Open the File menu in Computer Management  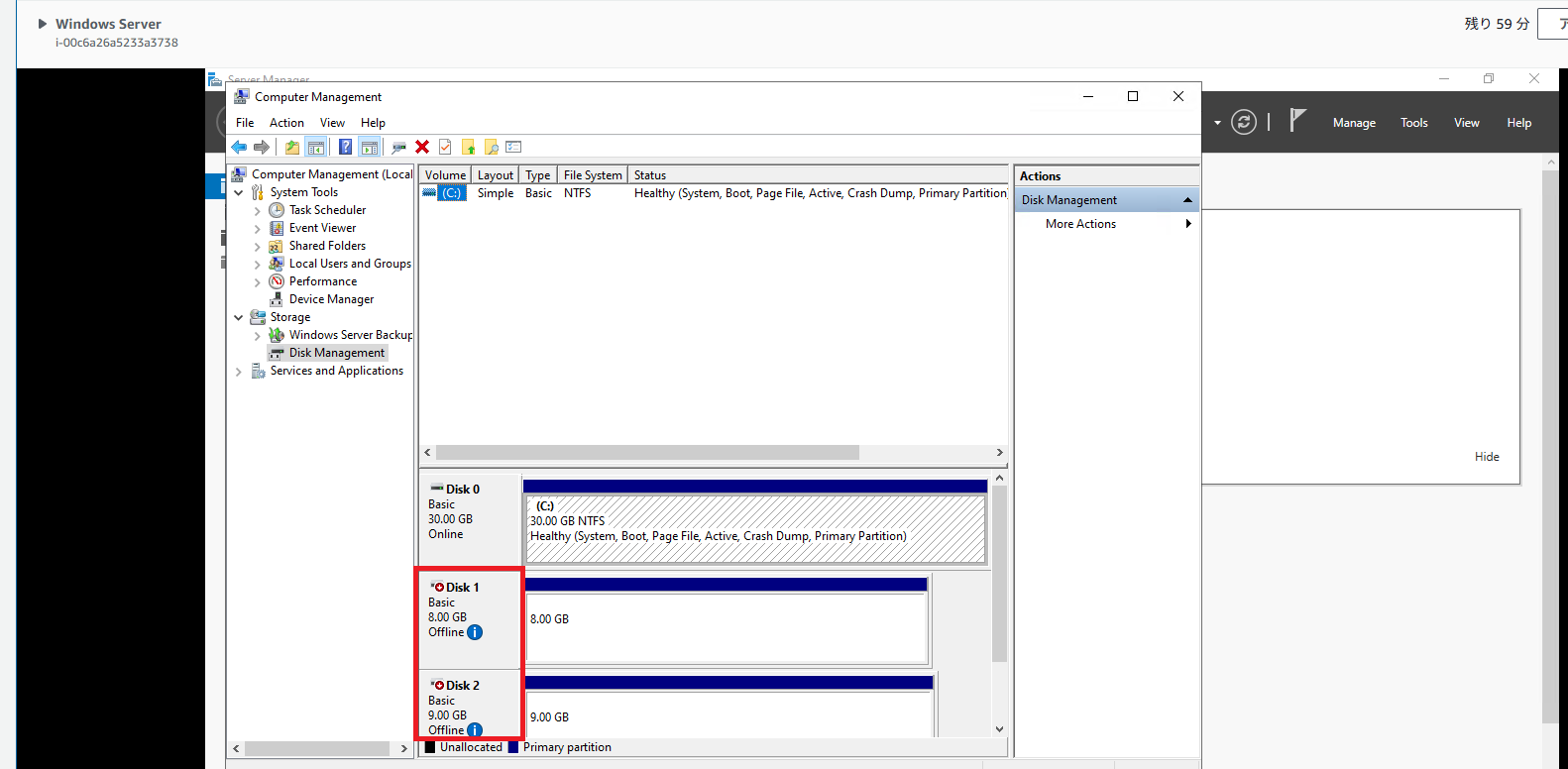[245, 123]
